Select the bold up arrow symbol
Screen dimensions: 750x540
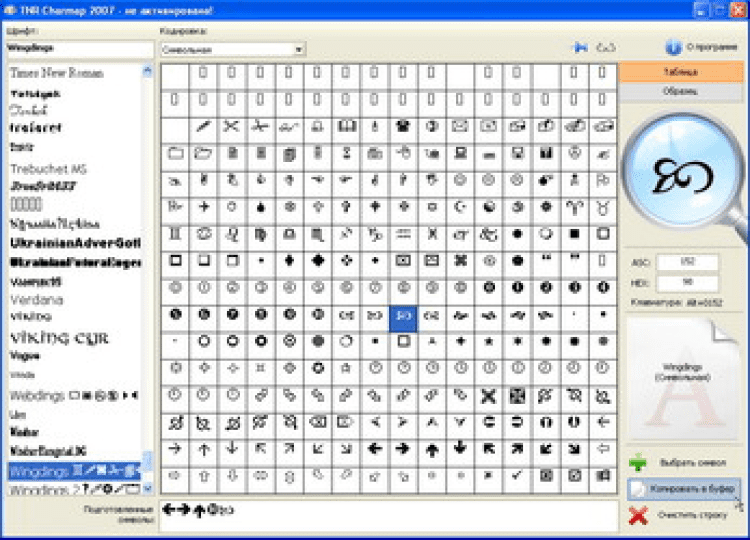pos(431,449)
